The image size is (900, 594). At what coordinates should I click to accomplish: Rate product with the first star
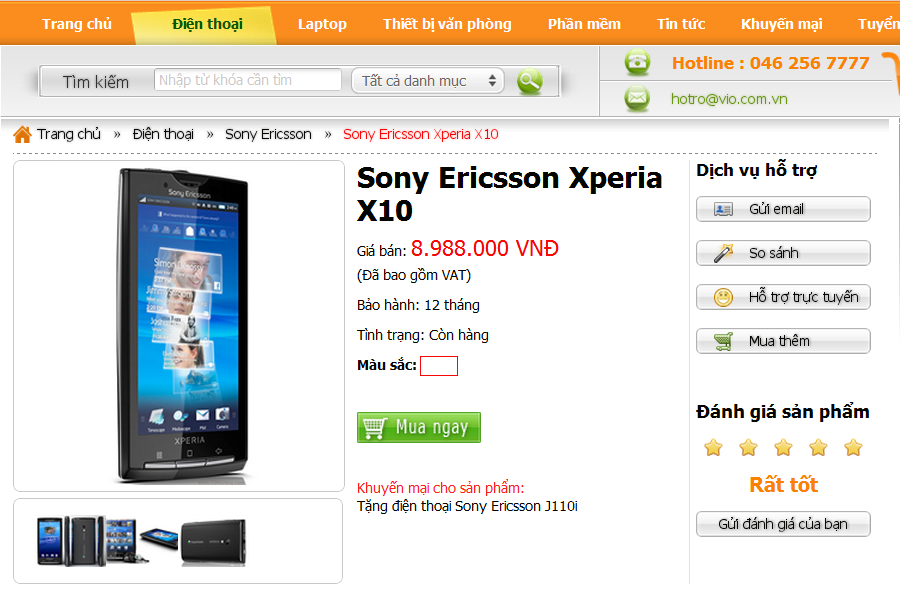[x=713, y=447]
